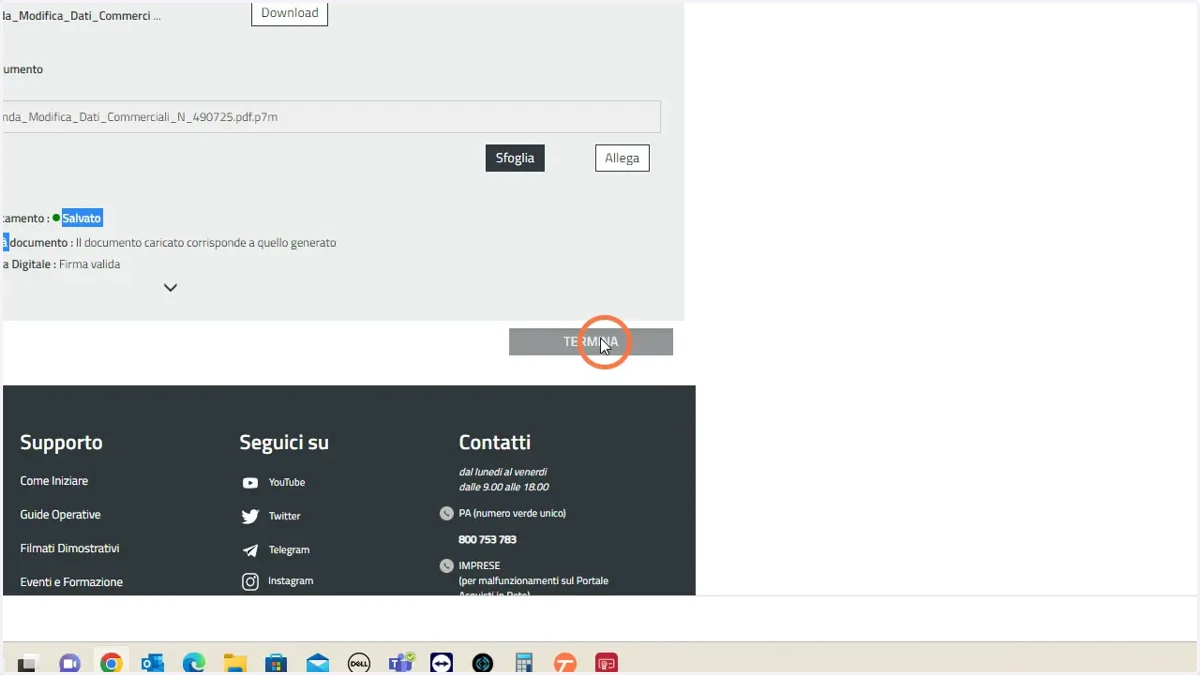Click the phone icon next to PA numero verde
This screenshot has height=675, width=1200.
[446, 514]
